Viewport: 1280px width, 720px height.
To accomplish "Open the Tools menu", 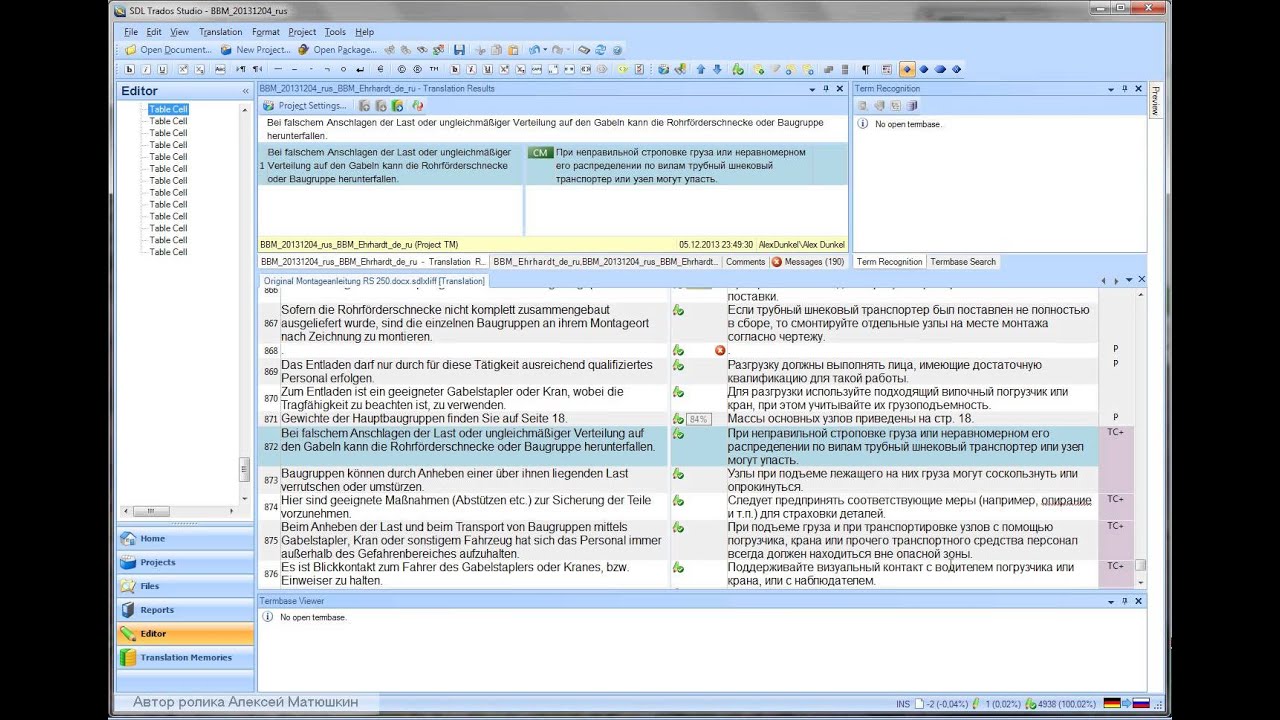I will pyautogui.click(x=335, y=32).
